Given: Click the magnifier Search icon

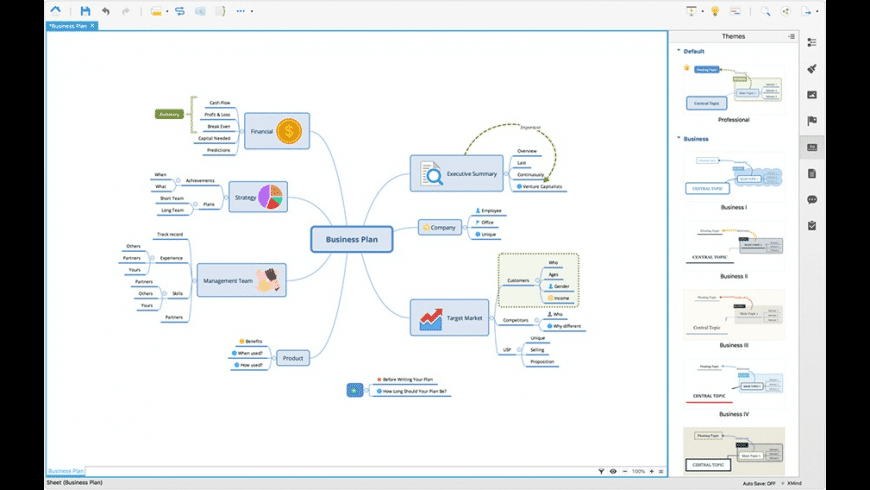Looking at the screenshot, I should (x=765, y=11).
